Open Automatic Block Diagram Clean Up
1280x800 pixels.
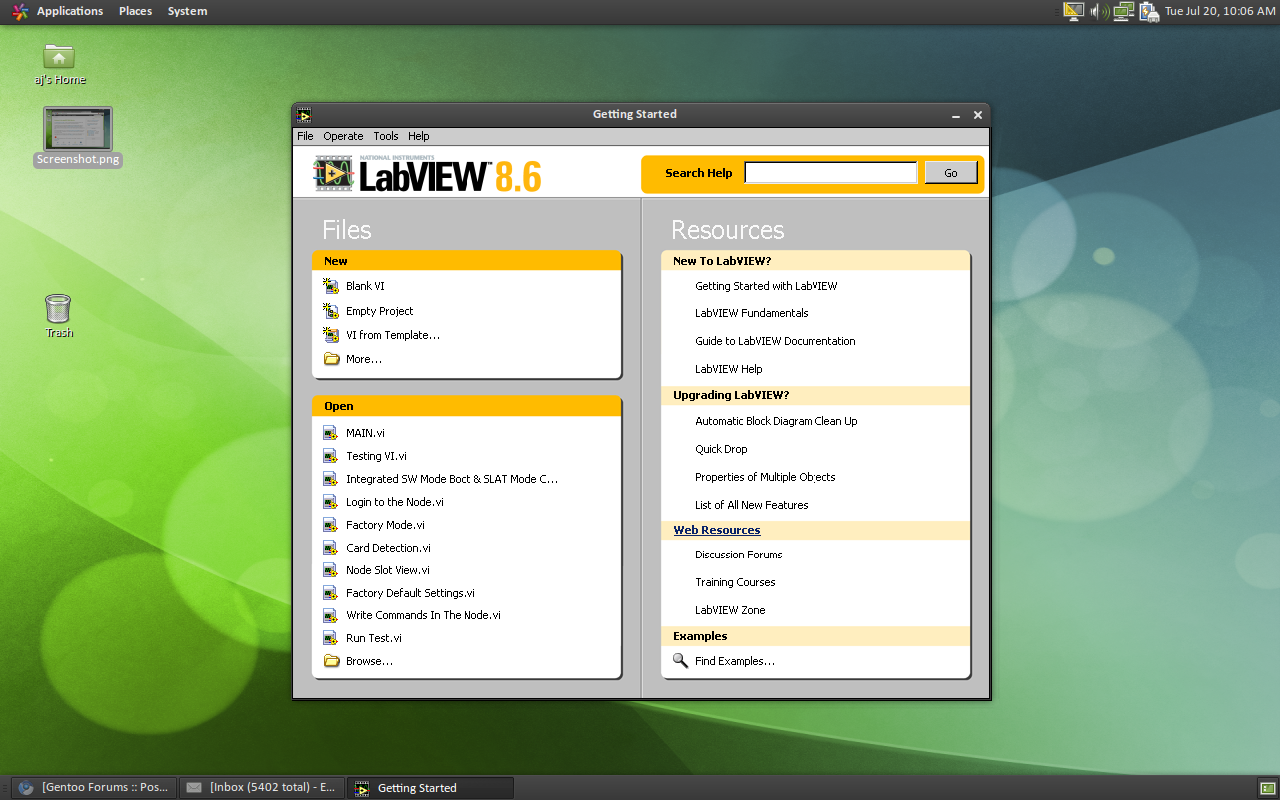tap(776, 421)
